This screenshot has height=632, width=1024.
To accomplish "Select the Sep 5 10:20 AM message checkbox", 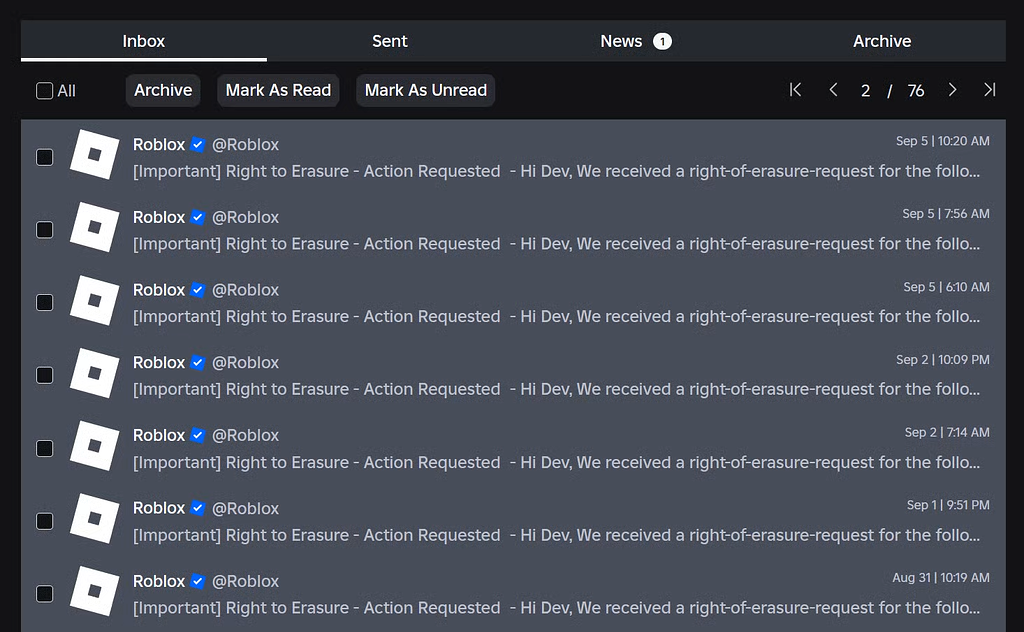I will point(45,157).
